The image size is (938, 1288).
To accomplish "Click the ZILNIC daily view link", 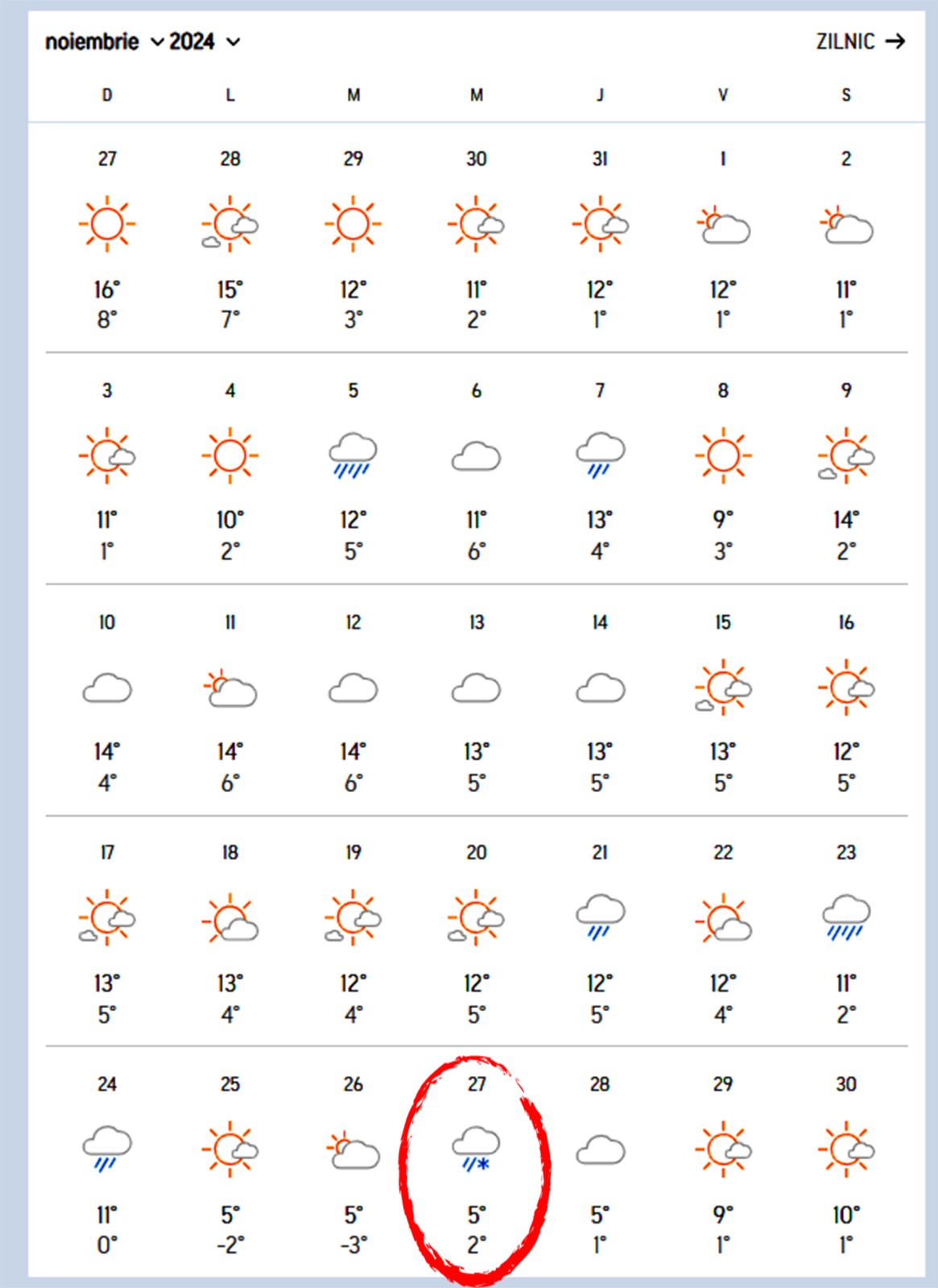I will tap(845, 42).
